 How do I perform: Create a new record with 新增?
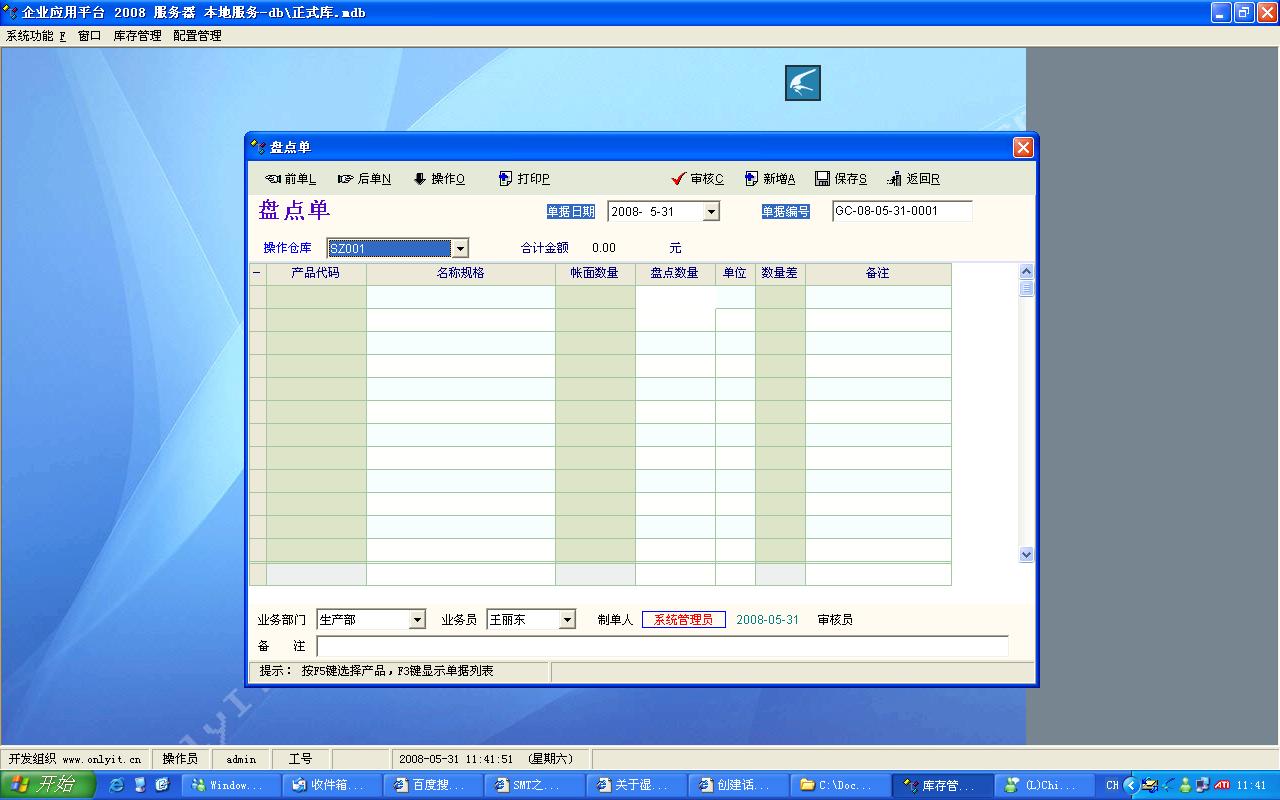click(x=770, y=179)
